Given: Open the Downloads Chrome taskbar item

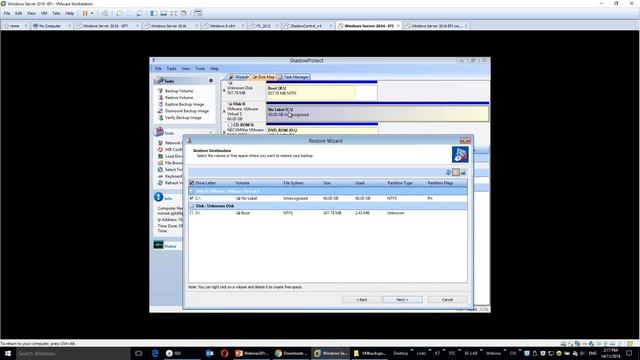Looking at the screenshot, I should pyautogui.click(x=291, y=353).
